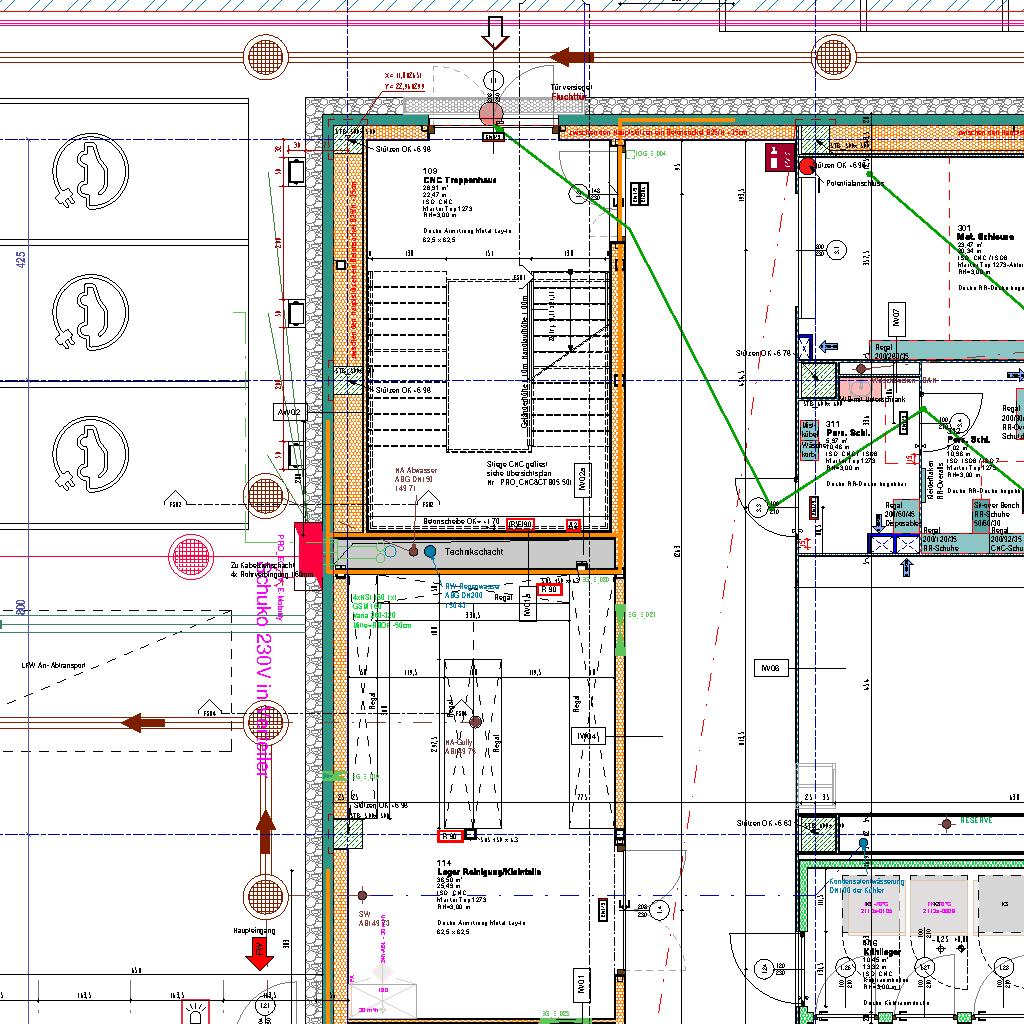Click the R 90 box beside NV01b
Image resolution: width=1024 pixels, height=1024 pixels.
point(549,589)
